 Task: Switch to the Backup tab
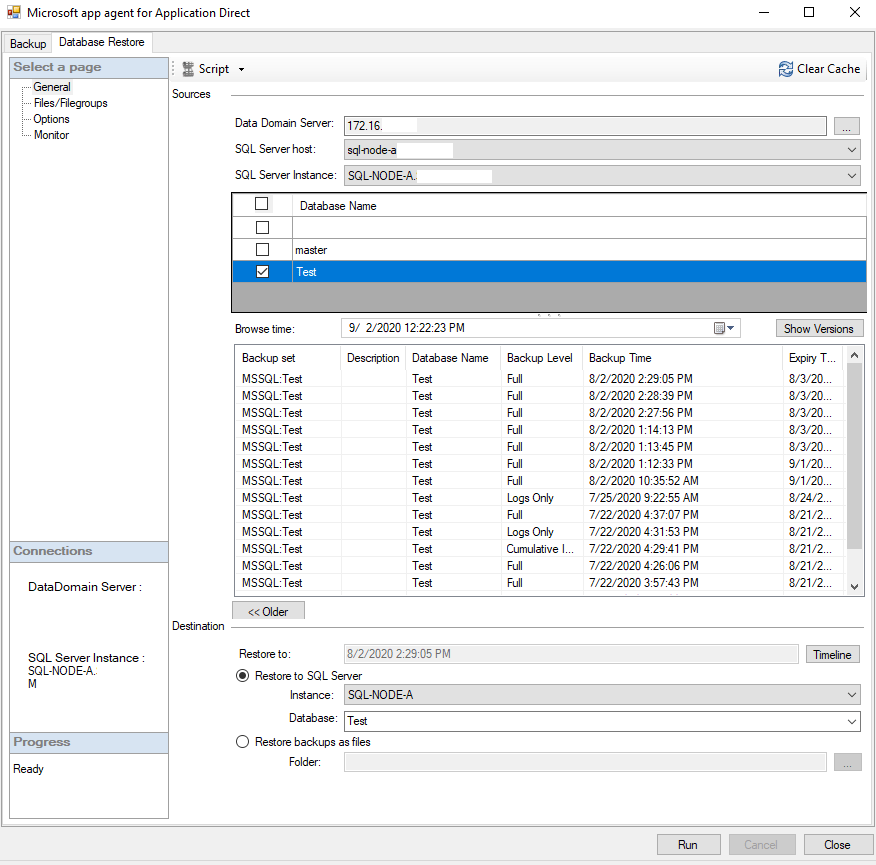pyautogui.click(x=28, y=44)
